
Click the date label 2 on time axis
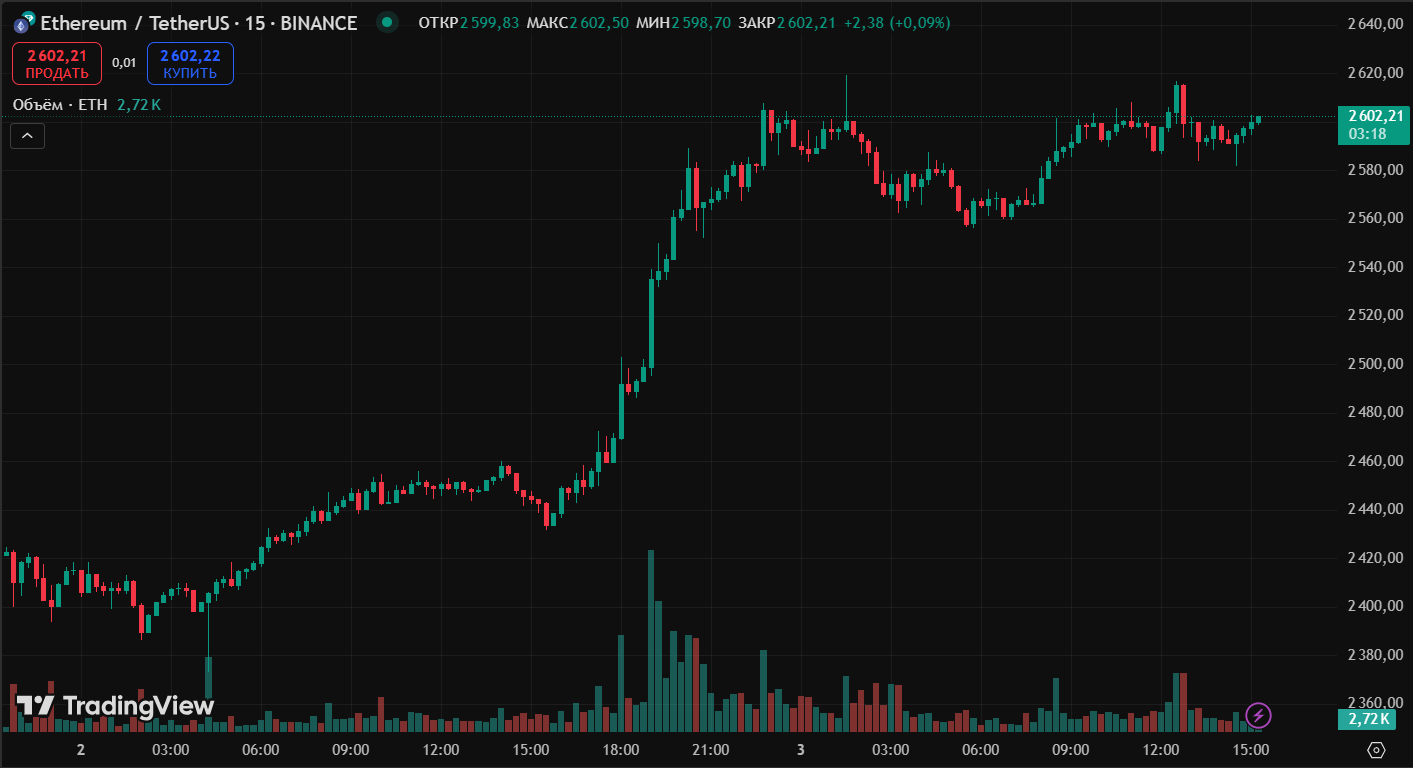tap(81, 750)
